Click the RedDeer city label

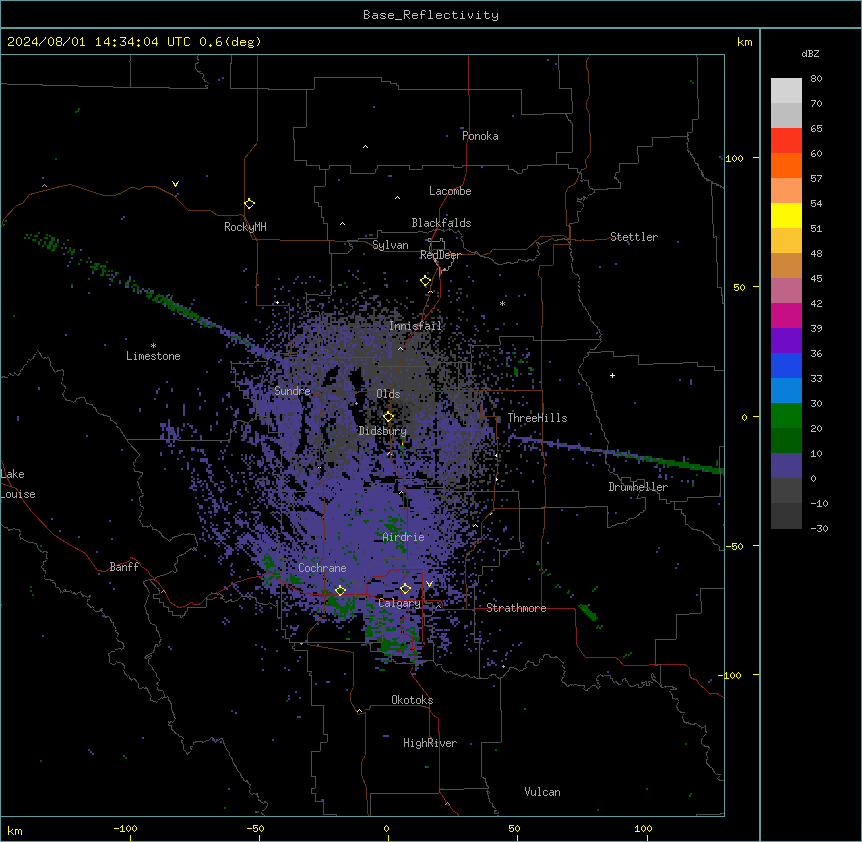click(440, 255)
